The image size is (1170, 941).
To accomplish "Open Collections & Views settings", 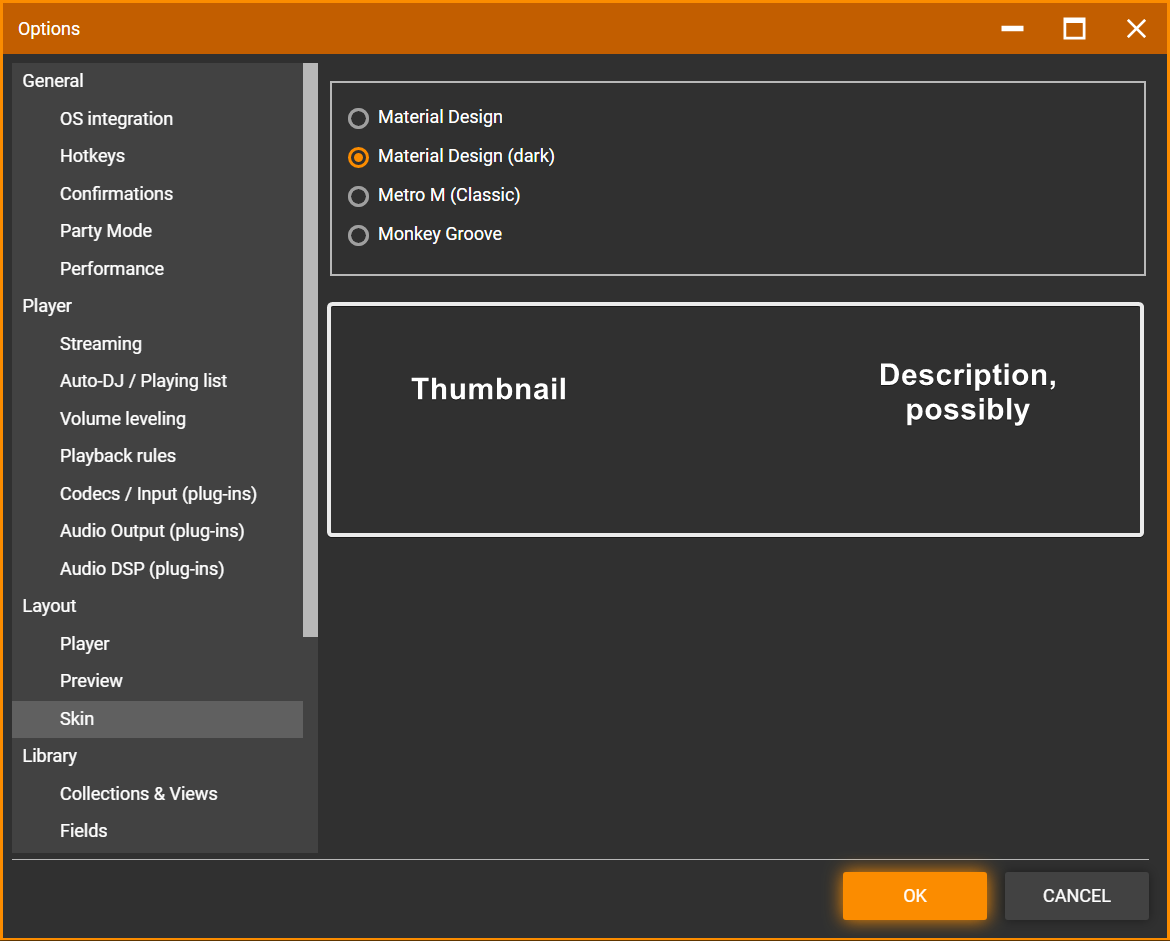I will tap(139, 794).
